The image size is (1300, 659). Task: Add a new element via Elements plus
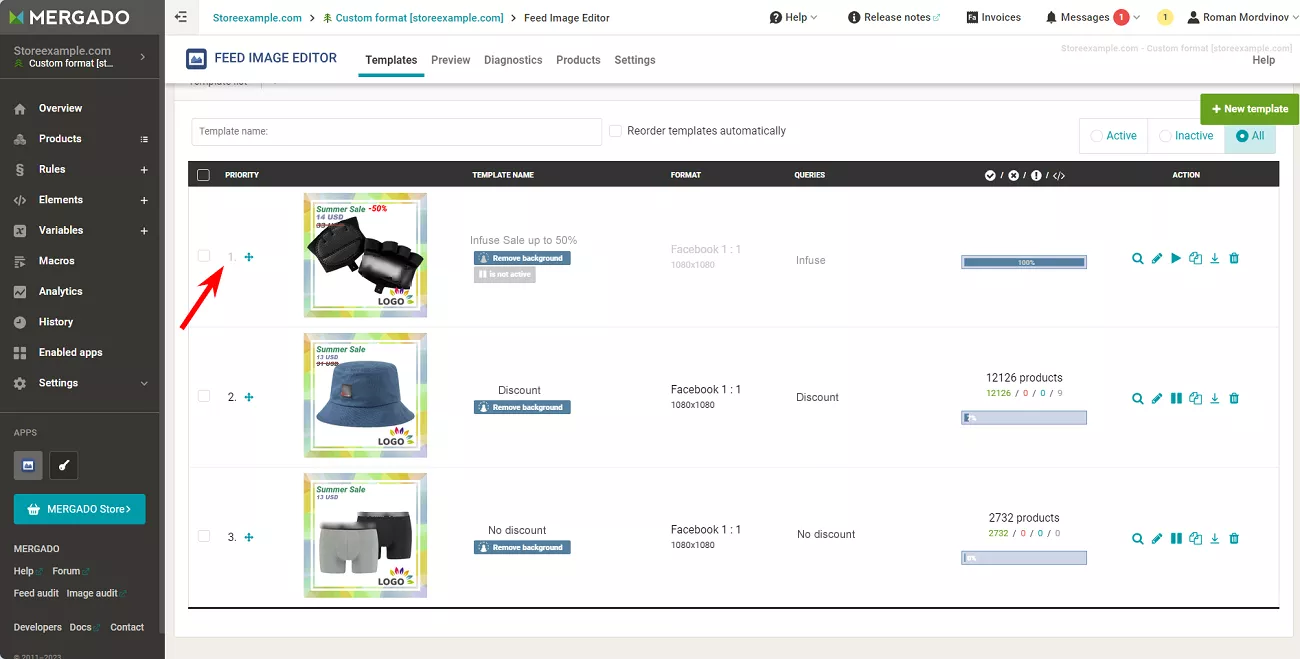click(x=144, y=200)
